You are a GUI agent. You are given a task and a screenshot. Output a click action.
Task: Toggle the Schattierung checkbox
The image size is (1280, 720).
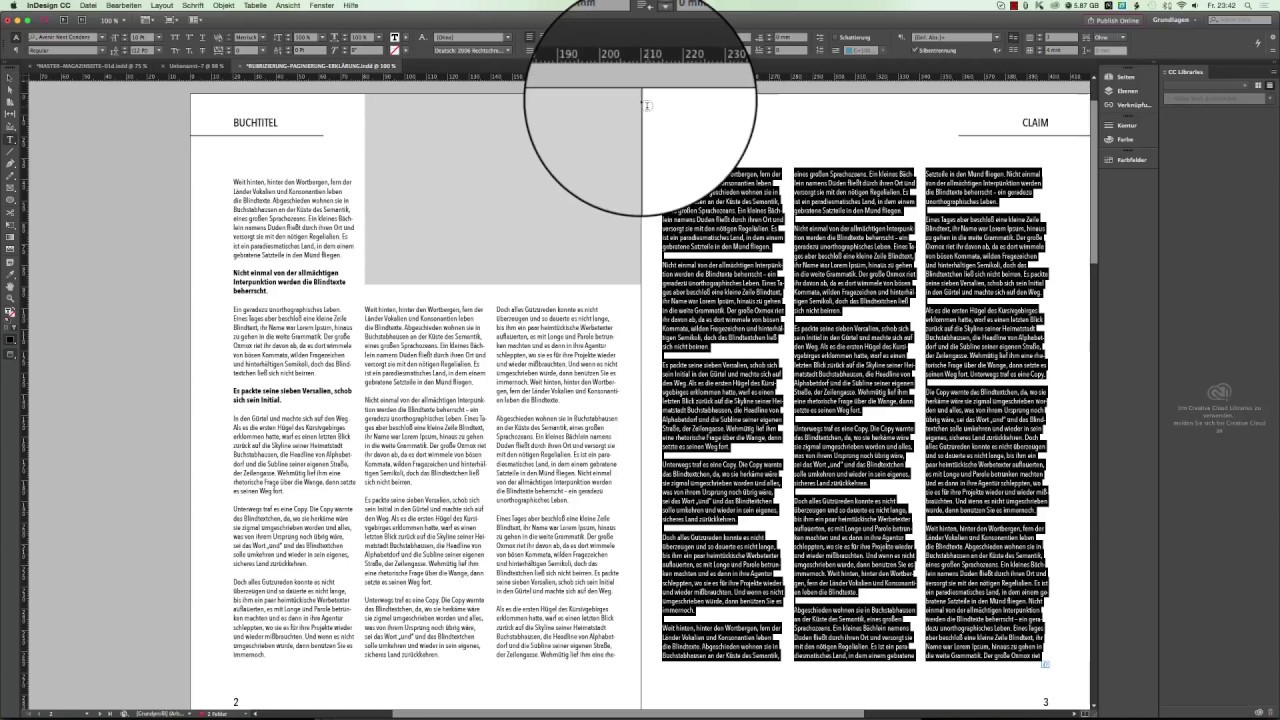pos(834,37)
